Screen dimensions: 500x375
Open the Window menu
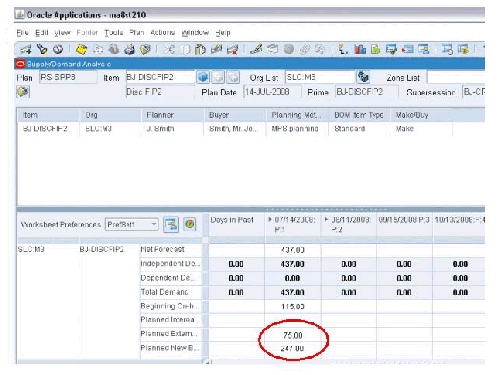pyautogui.click(x=195, y=33)
